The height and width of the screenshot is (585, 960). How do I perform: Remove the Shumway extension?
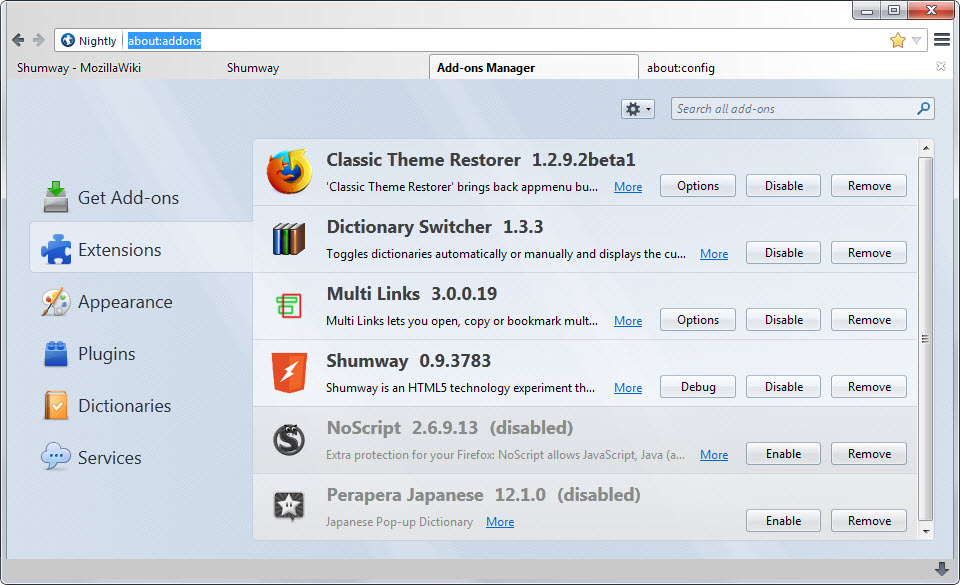tap(869, 387)
